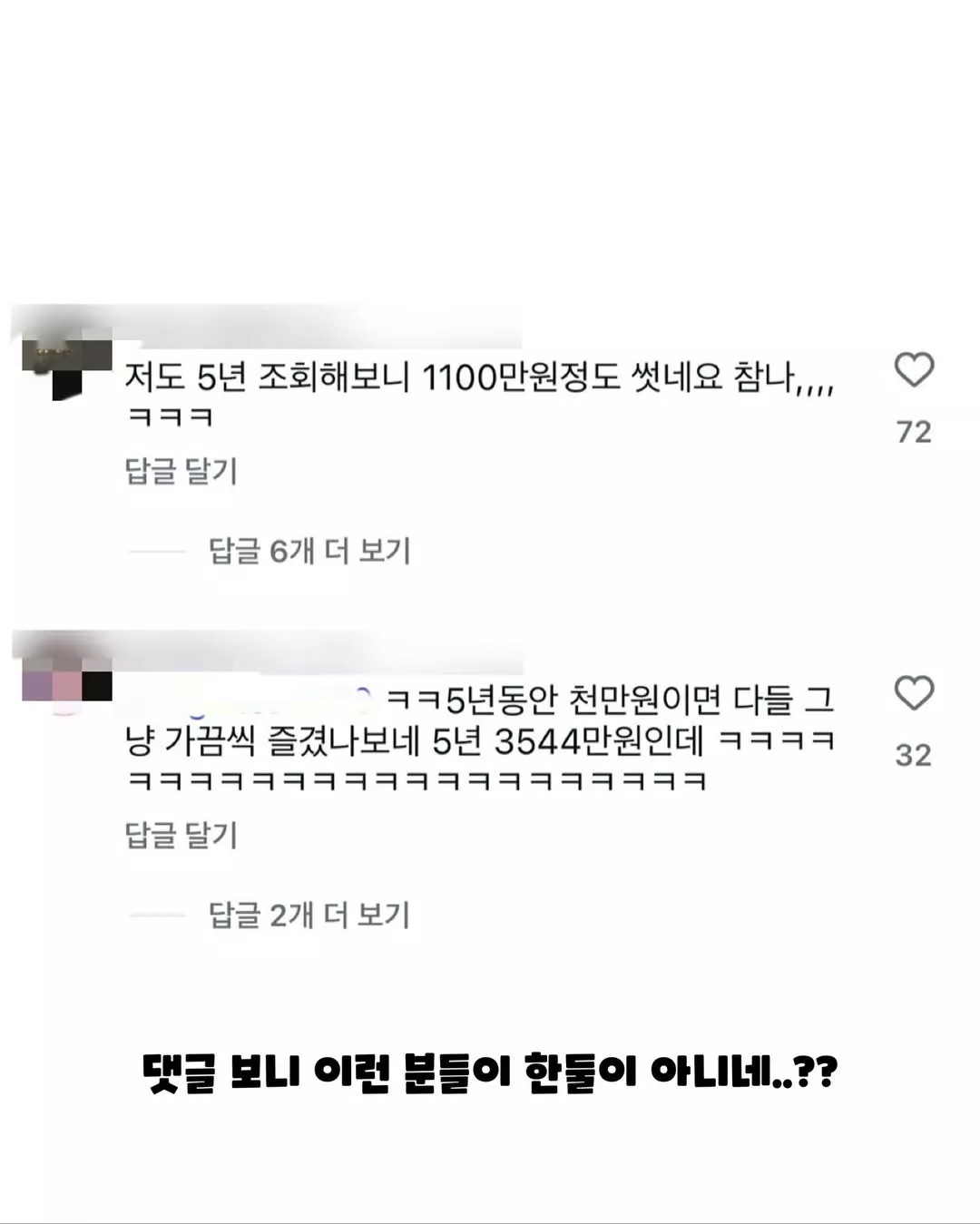The image size is (980, 1224).
Task: Tap the caption 댓글 보니 이런 분들이 한둘이 아니네
Action: click(x=490, y=1073)
